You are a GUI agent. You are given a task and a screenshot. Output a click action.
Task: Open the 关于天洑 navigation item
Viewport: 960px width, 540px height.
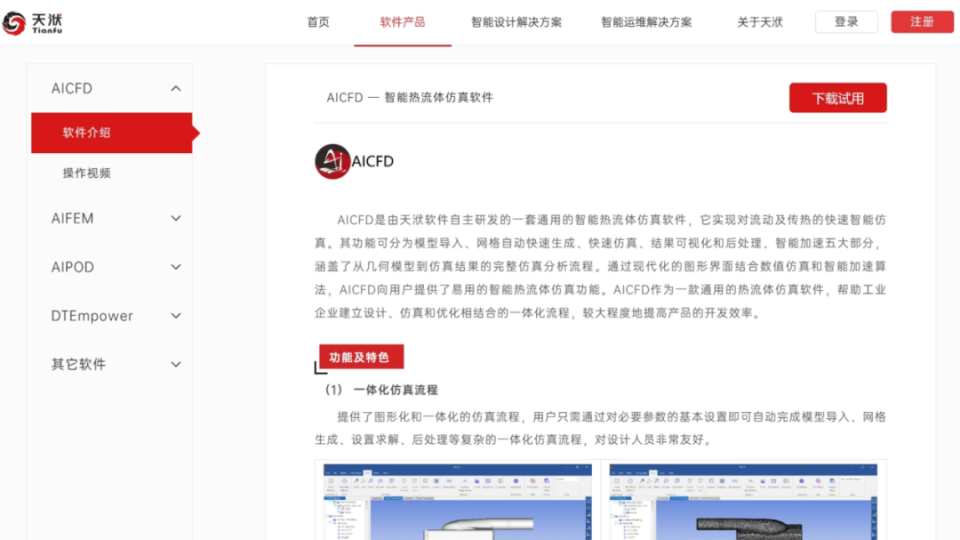760,22
